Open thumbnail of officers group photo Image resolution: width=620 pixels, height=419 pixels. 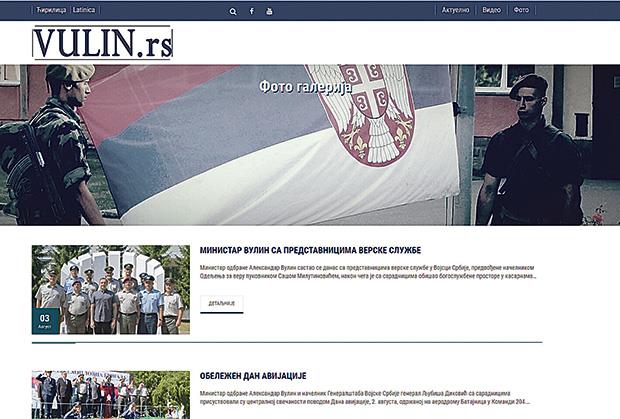(x=111, y=290)
